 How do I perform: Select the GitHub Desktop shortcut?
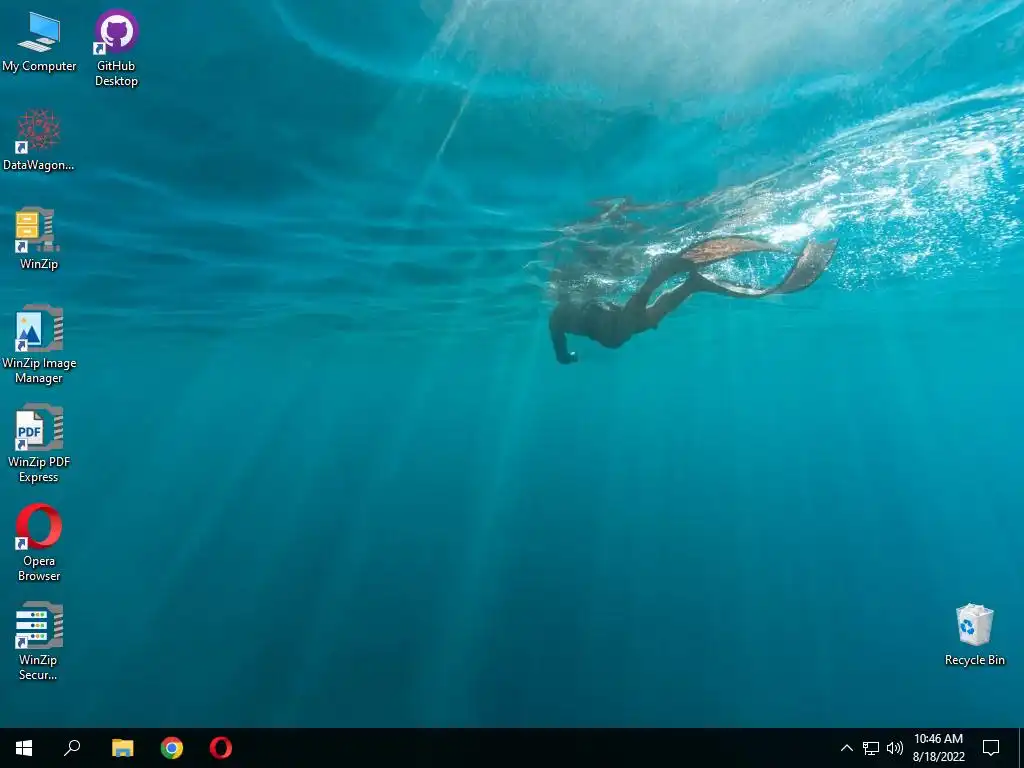pos(116,48)
